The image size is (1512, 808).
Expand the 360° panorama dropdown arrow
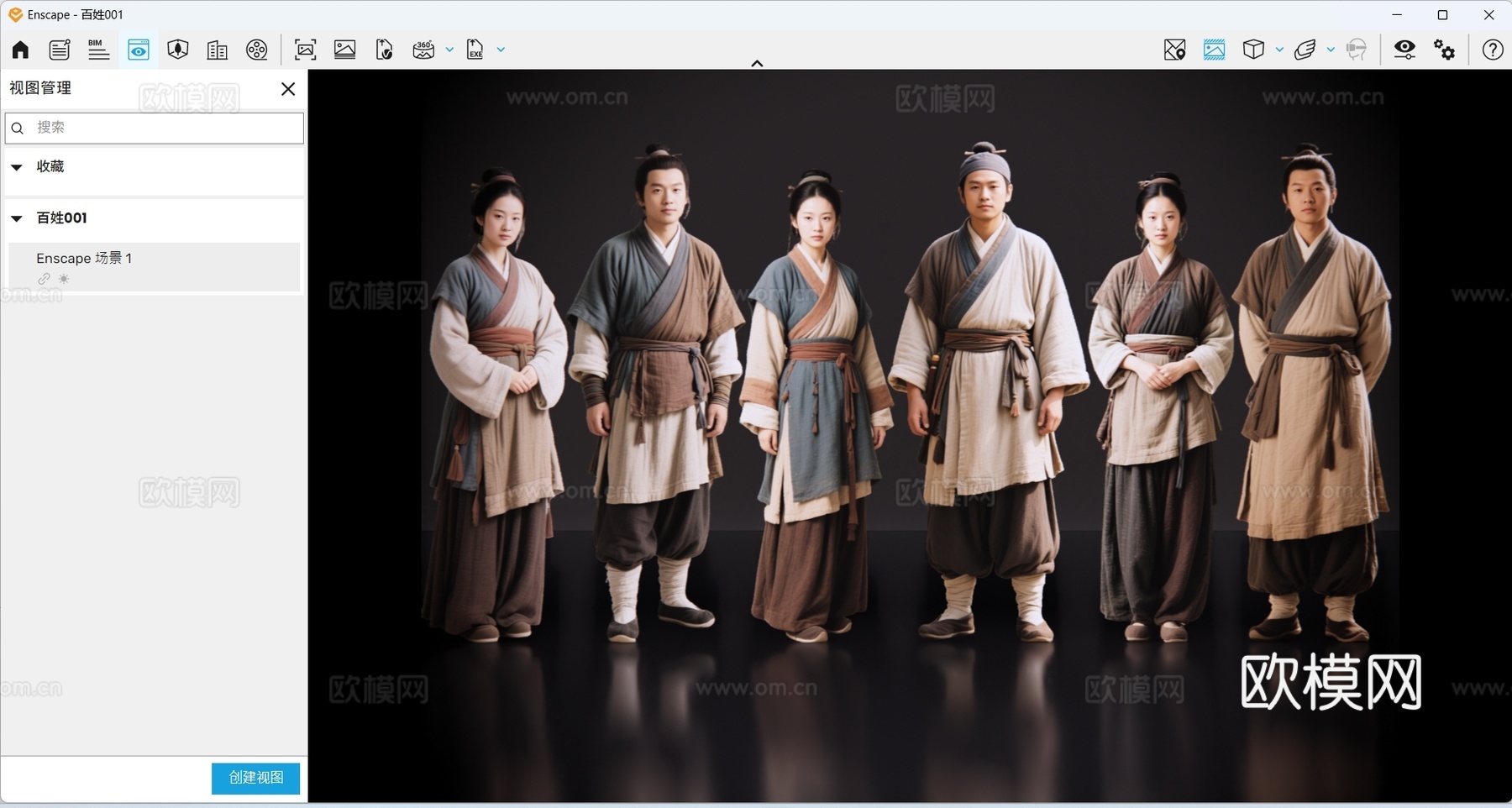(x=449, y=50)
